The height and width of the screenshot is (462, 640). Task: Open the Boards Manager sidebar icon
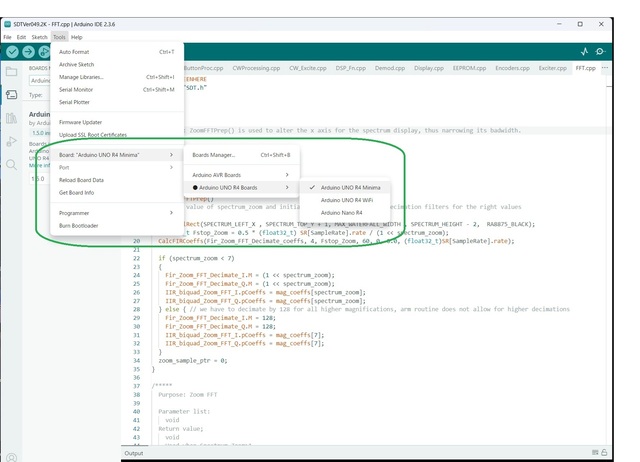11,95
